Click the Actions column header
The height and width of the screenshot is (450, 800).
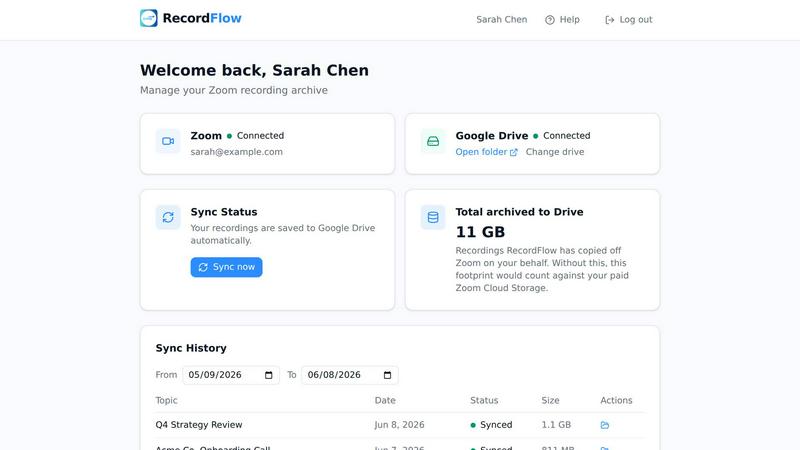(616, 401)
